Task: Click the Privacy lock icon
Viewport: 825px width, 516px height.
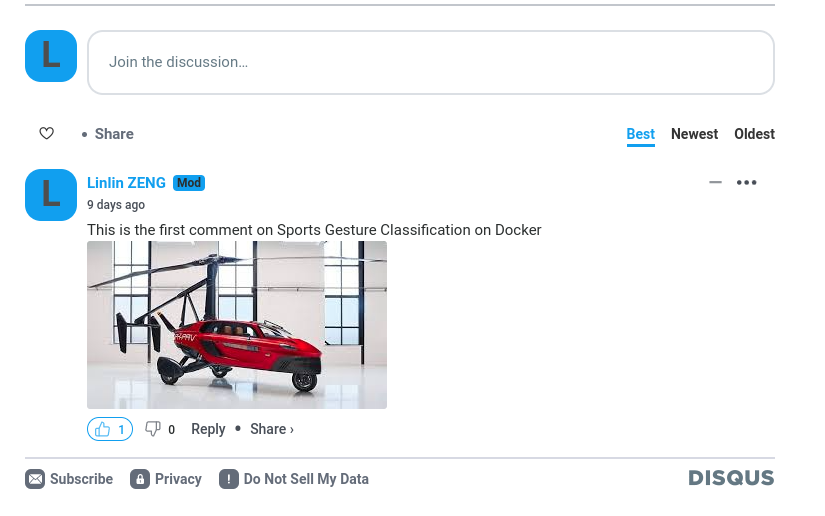Action: click(x=140, y=479)
